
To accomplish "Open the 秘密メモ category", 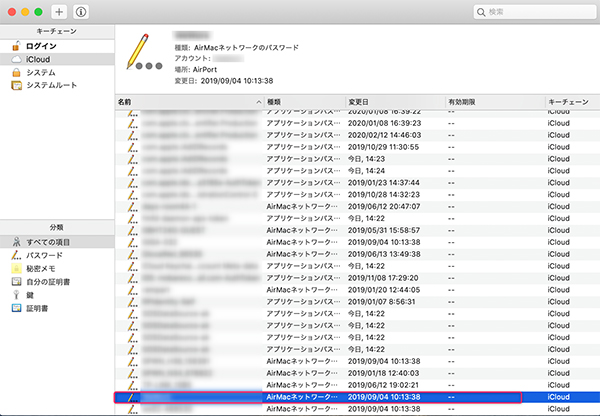I will coord(44,268).
